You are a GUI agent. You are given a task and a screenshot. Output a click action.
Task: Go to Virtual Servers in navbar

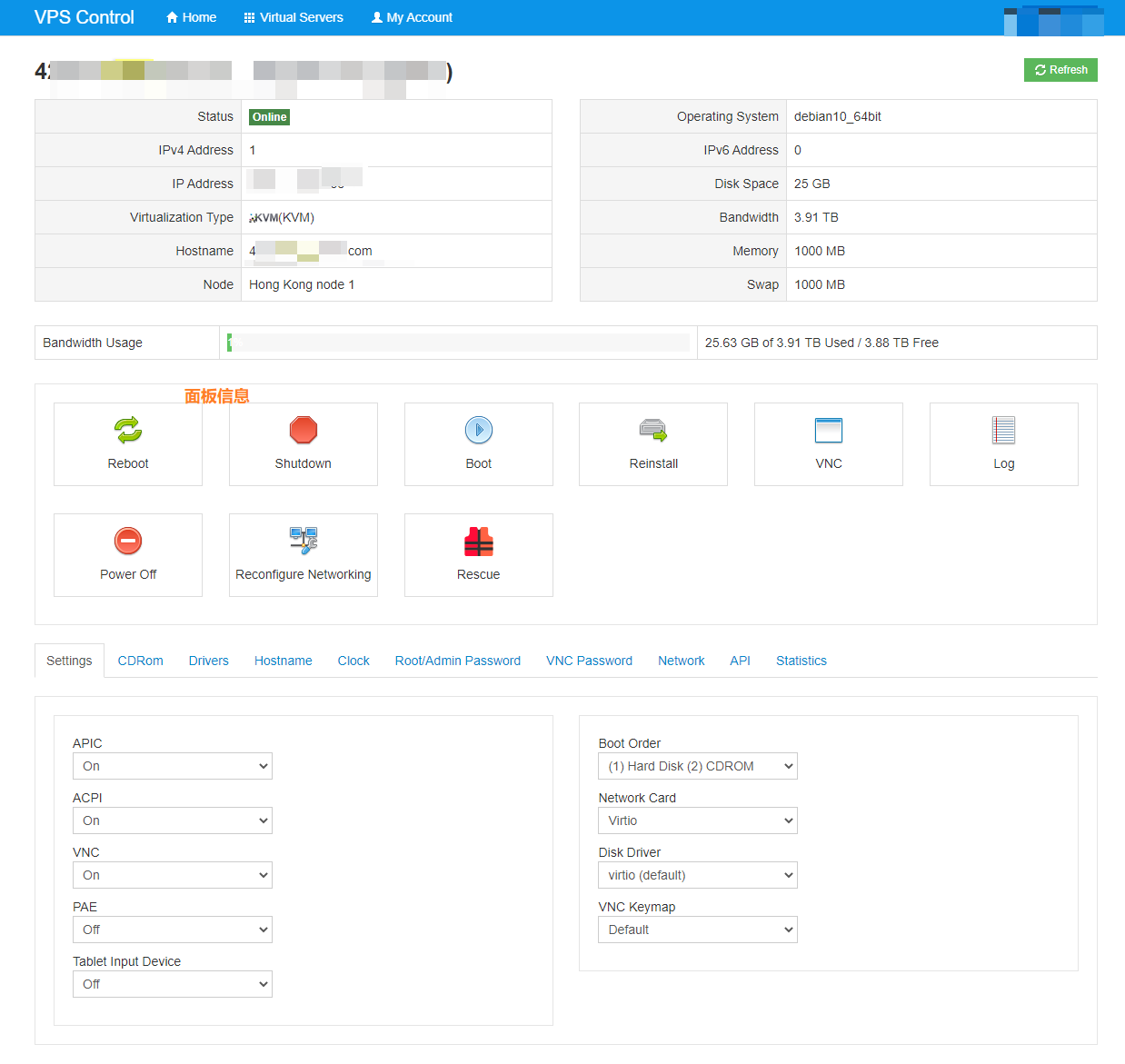pyautogui.click(x=294, y=17)
